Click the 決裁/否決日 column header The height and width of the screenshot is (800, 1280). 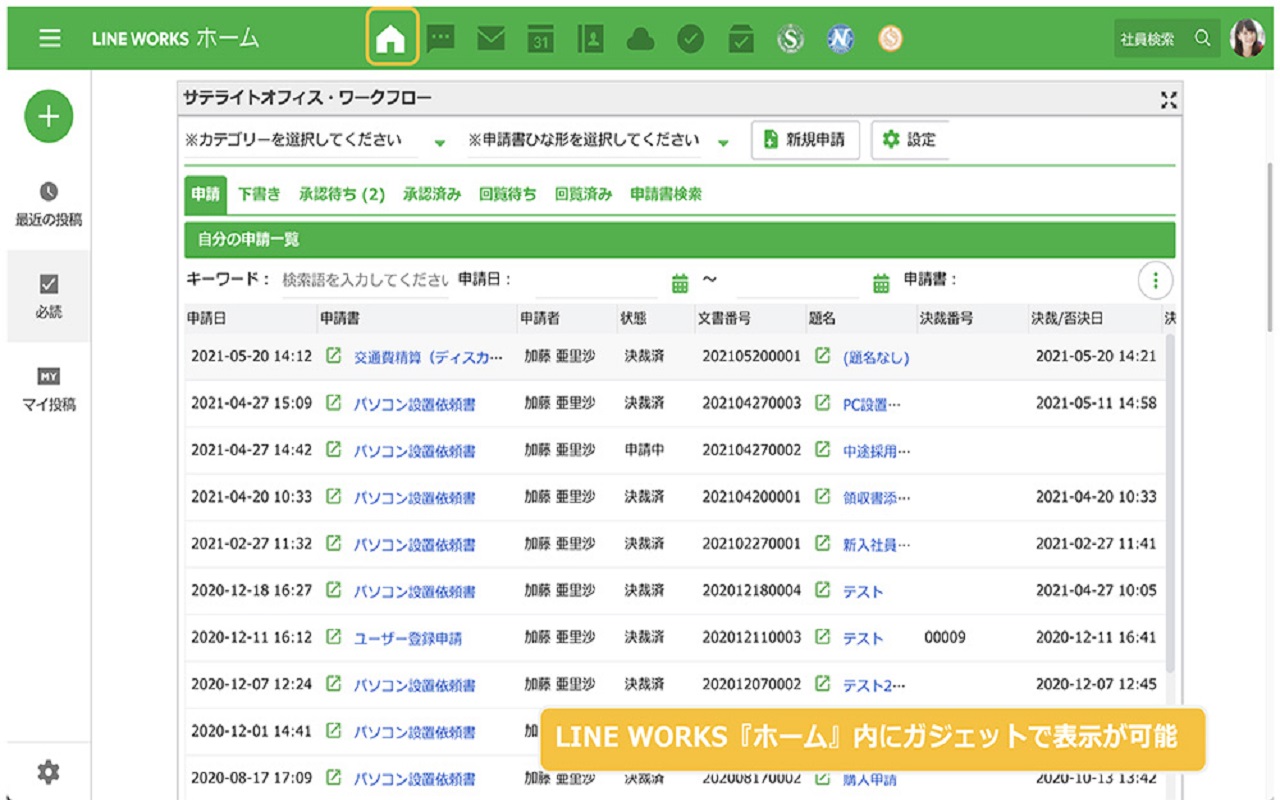pyautogui.click(x=1068, y=318)
